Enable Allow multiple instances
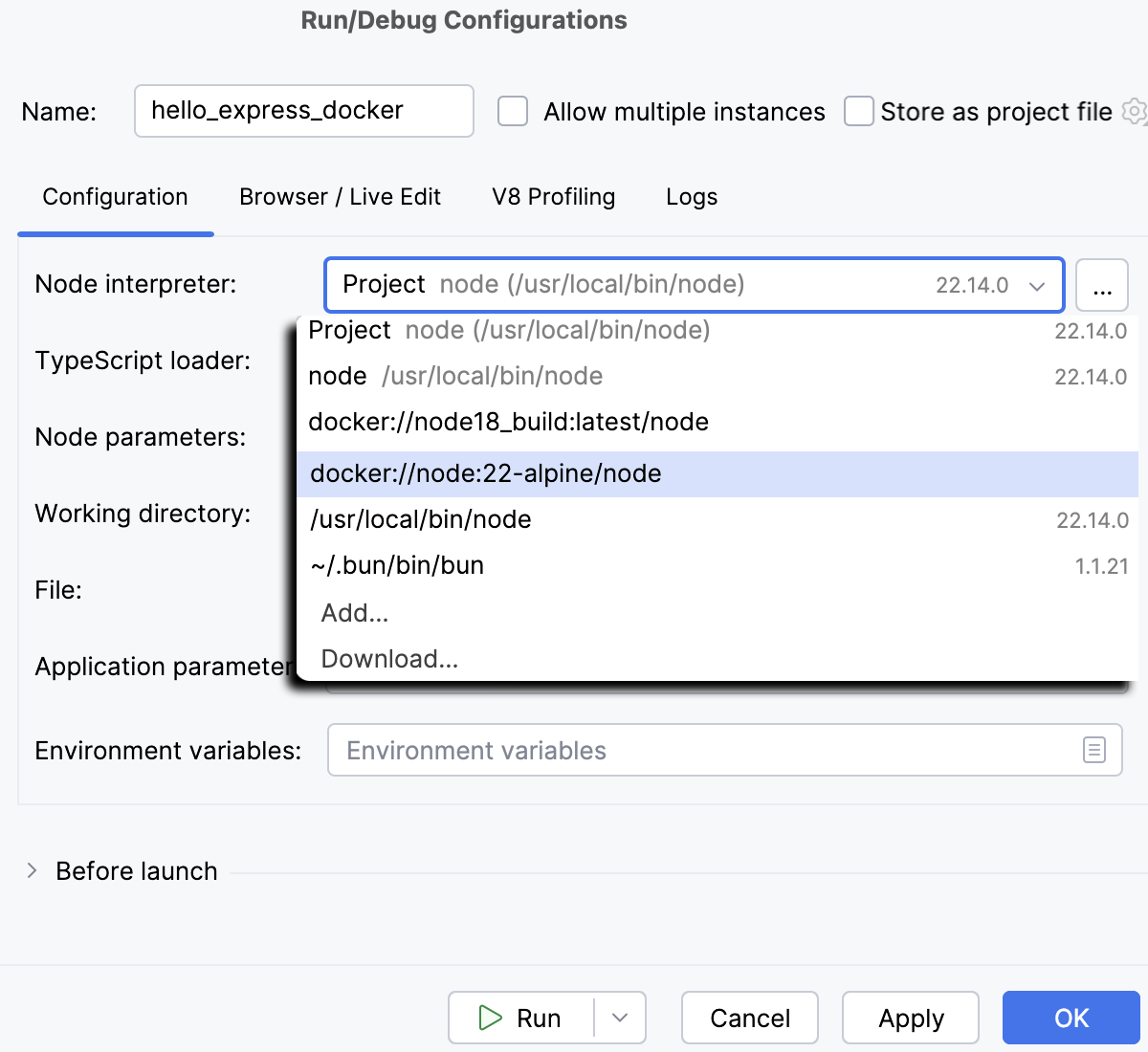 pyautogui.click(x=513, y=111)
